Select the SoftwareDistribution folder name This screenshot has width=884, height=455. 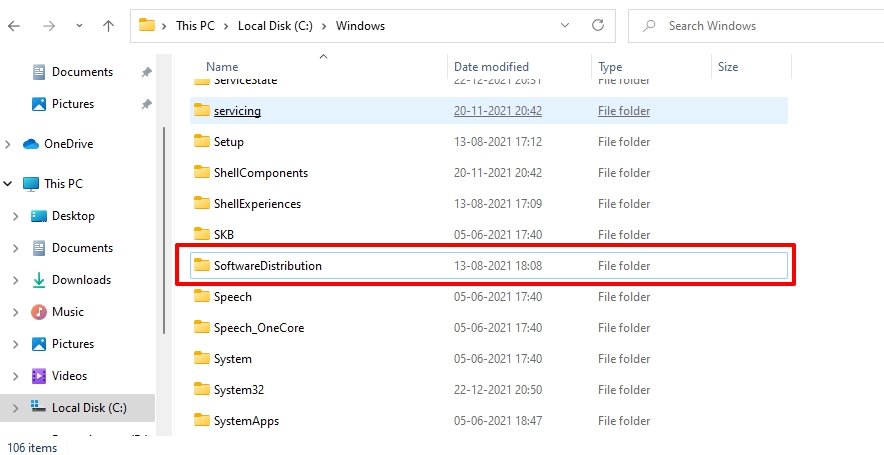[x=268, y=266]
